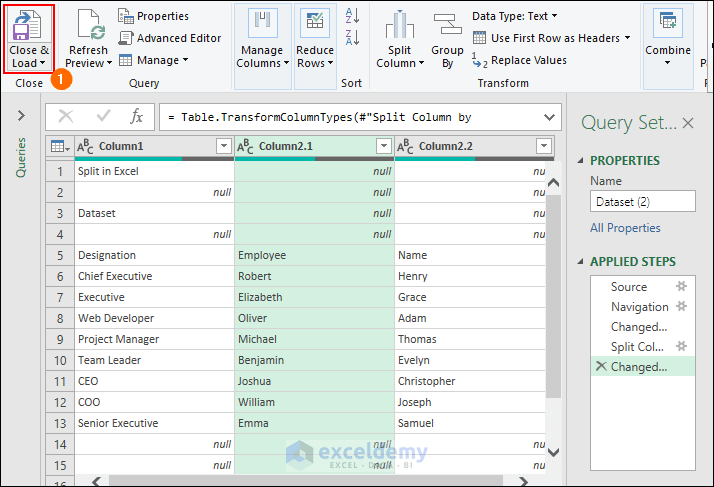Open Column2.2 filter dropdown

pos(544,146)
